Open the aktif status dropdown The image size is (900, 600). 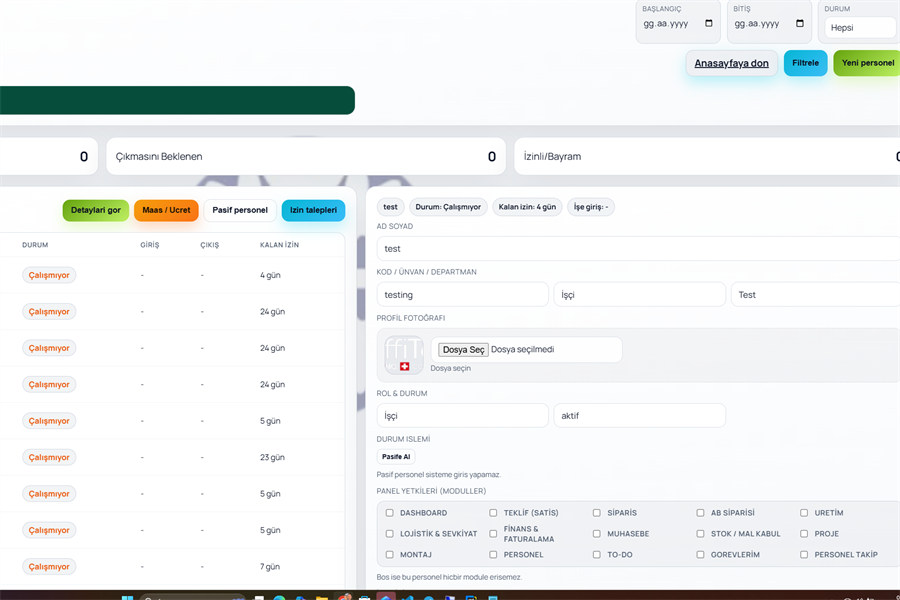pyautogui.click(x=639, y=415)
